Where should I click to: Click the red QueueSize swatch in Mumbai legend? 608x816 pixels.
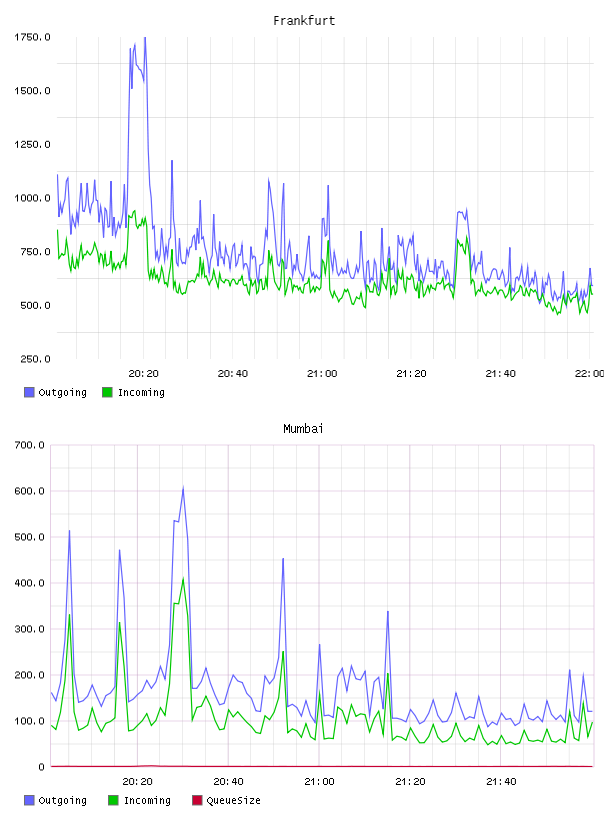click(x=197, y=800)
